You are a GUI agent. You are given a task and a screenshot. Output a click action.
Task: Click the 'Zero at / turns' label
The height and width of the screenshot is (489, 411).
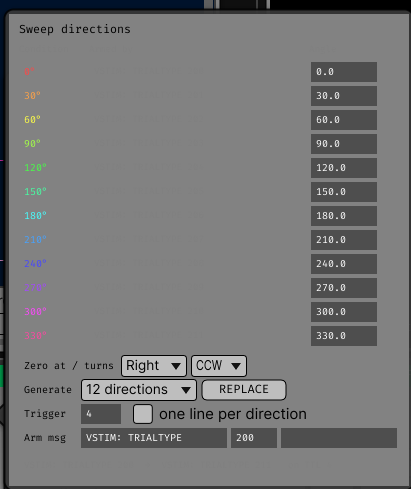pos(69,366)
